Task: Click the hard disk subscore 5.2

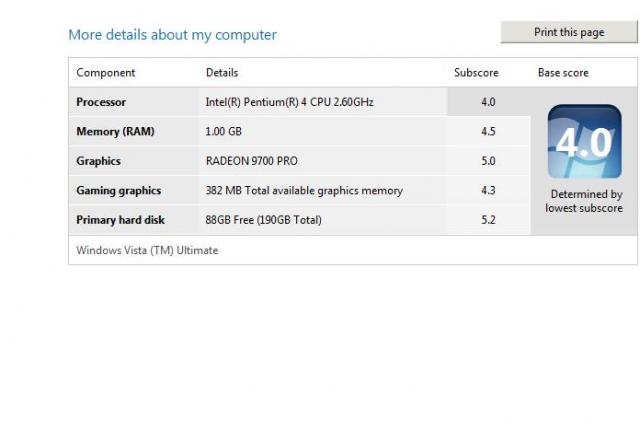Action: click(x=488, y=220)
